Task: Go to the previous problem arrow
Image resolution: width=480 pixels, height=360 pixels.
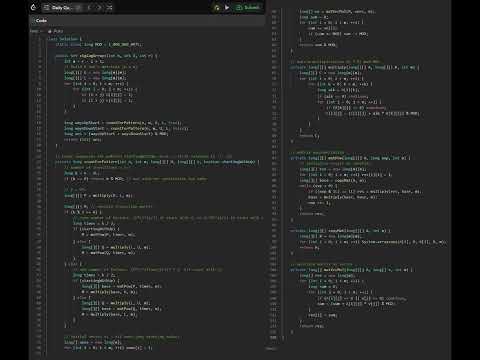Action: point(89,7)
